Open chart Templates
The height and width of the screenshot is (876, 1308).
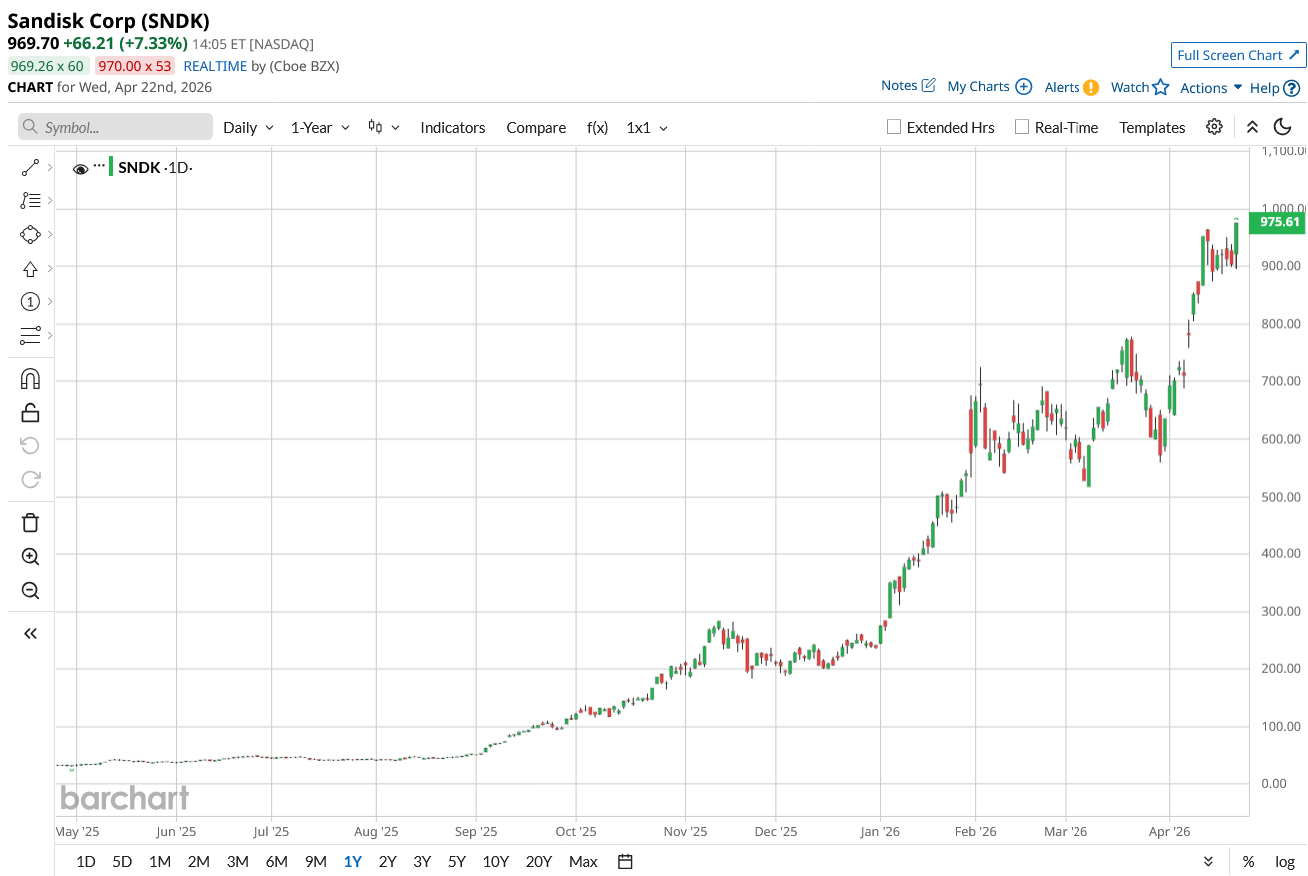[x=1152, y=127]
